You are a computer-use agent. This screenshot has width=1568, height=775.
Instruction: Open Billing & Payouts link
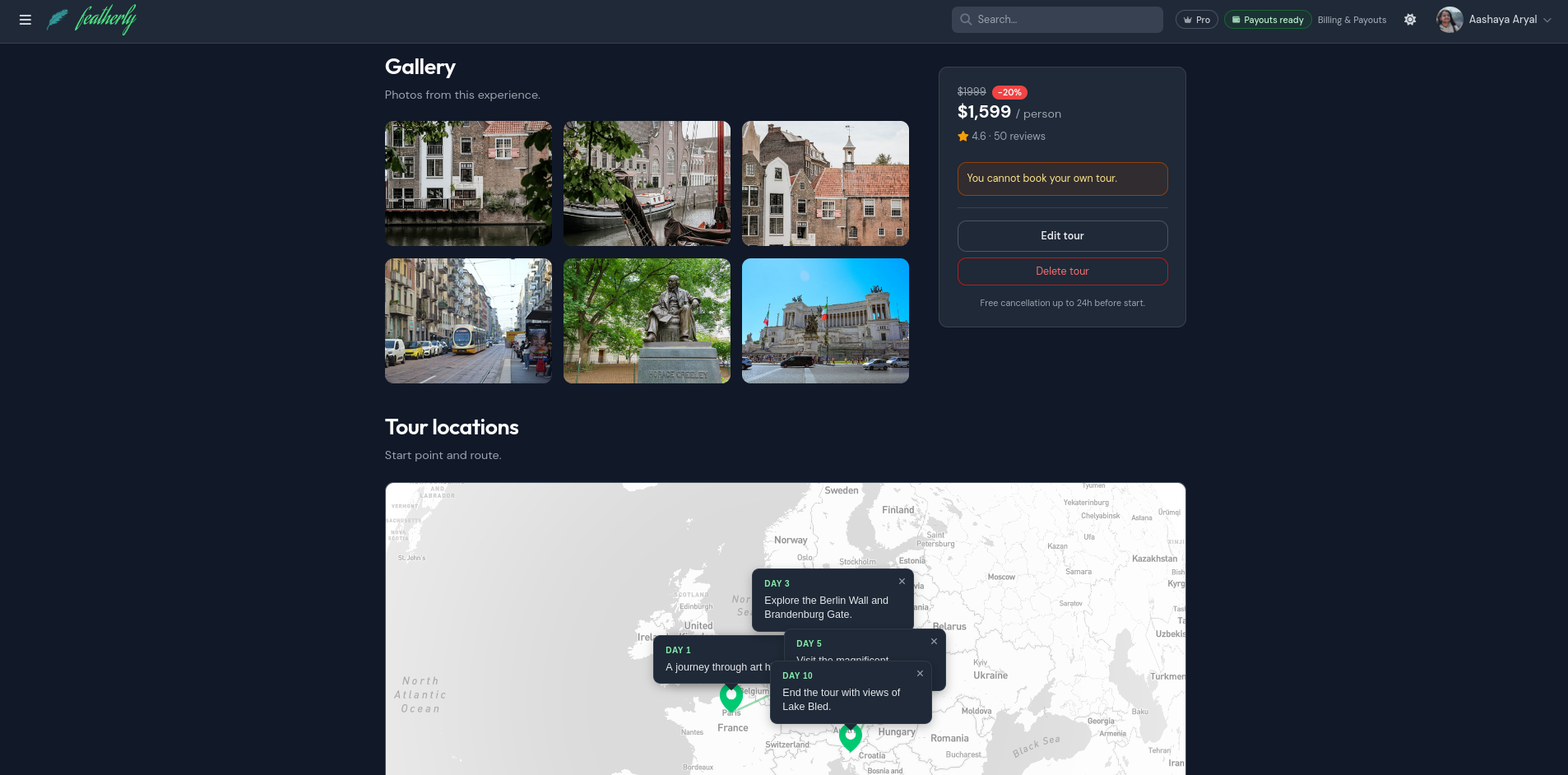coord(1352,20)
